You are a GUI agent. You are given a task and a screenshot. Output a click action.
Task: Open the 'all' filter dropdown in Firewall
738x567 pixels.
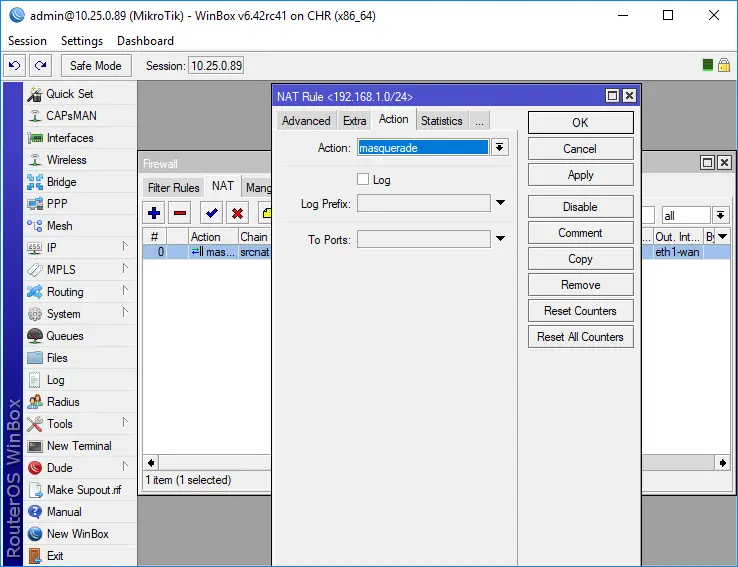[720, 216]
